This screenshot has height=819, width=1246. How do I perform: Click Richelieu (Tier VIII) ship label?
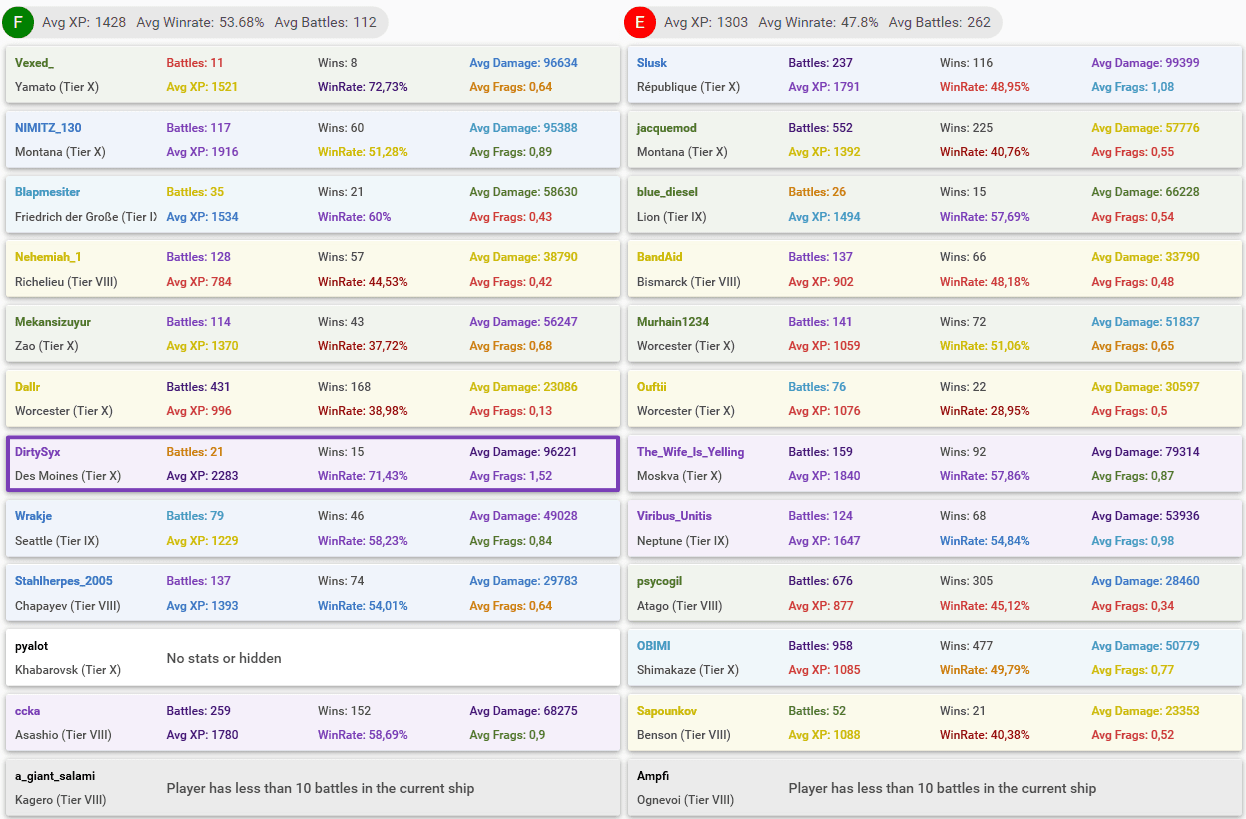pyautogui.click(x=66, y=282)
